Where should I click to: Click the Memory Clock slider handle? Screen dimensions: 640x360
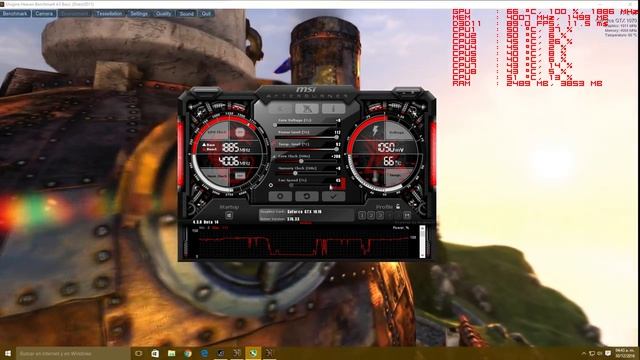pyautogui.click(x=295, y=173)
